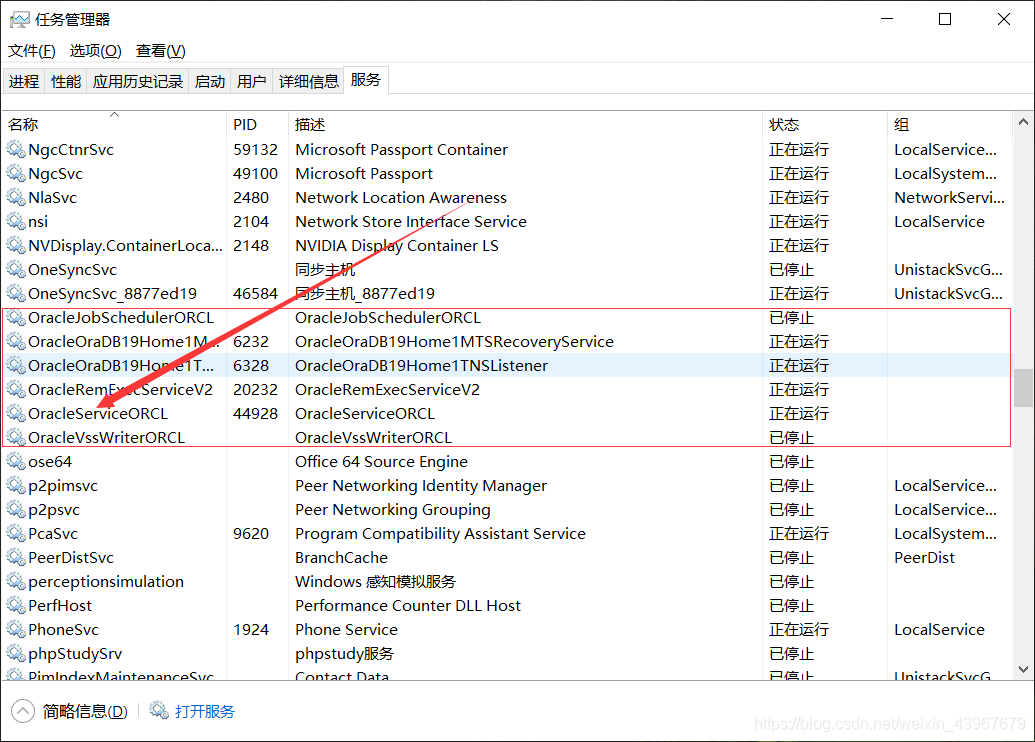Click the gear icon beside PerfHost
The width and height of the screenshot is (1035, 742).
tap(16, 605)
